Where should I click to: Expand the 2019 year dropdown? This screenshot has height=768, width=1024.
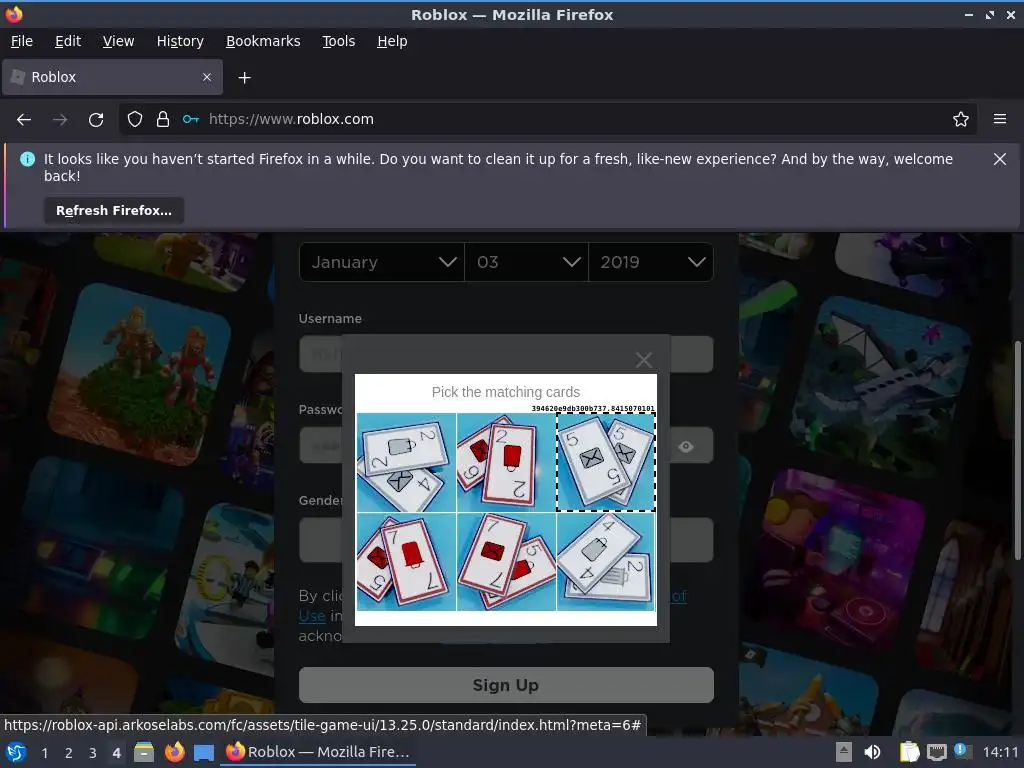(651, 262)
